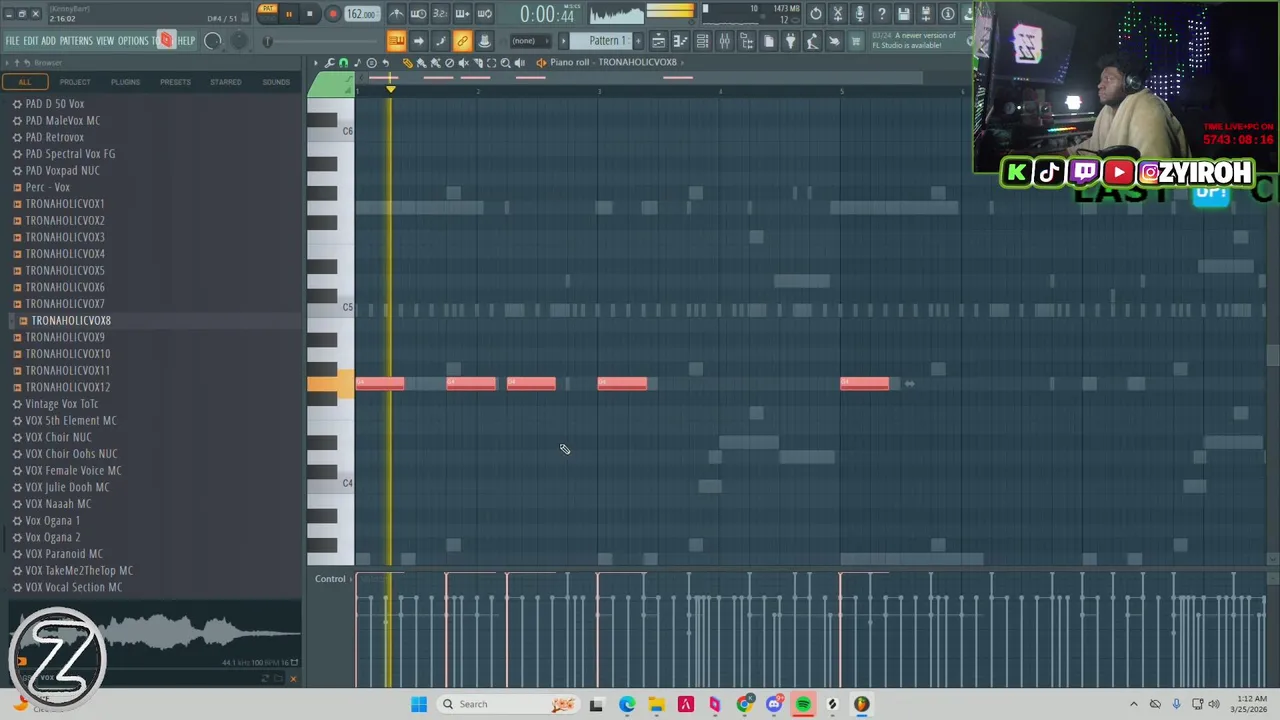Screen dimensions: 1280x720
Task: Toggle wait for input before recording
Action: (x=419, y=14)
